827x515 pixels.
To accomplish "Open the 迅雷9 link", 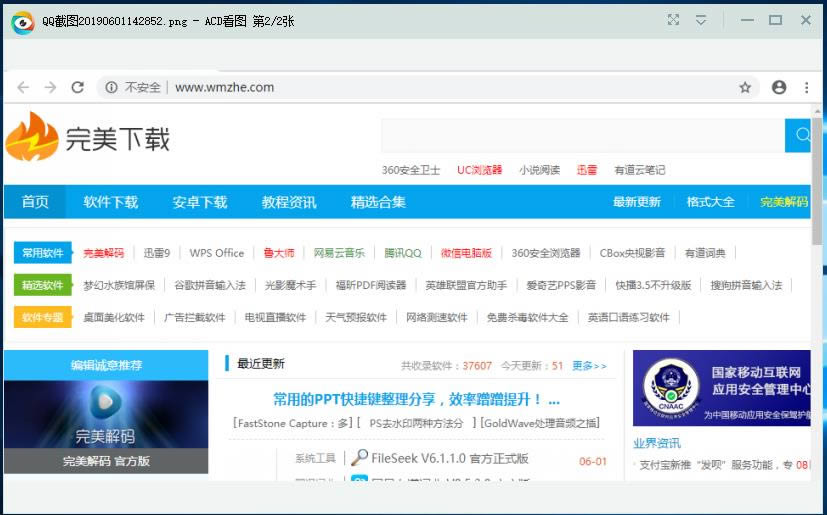I will 157,253.
